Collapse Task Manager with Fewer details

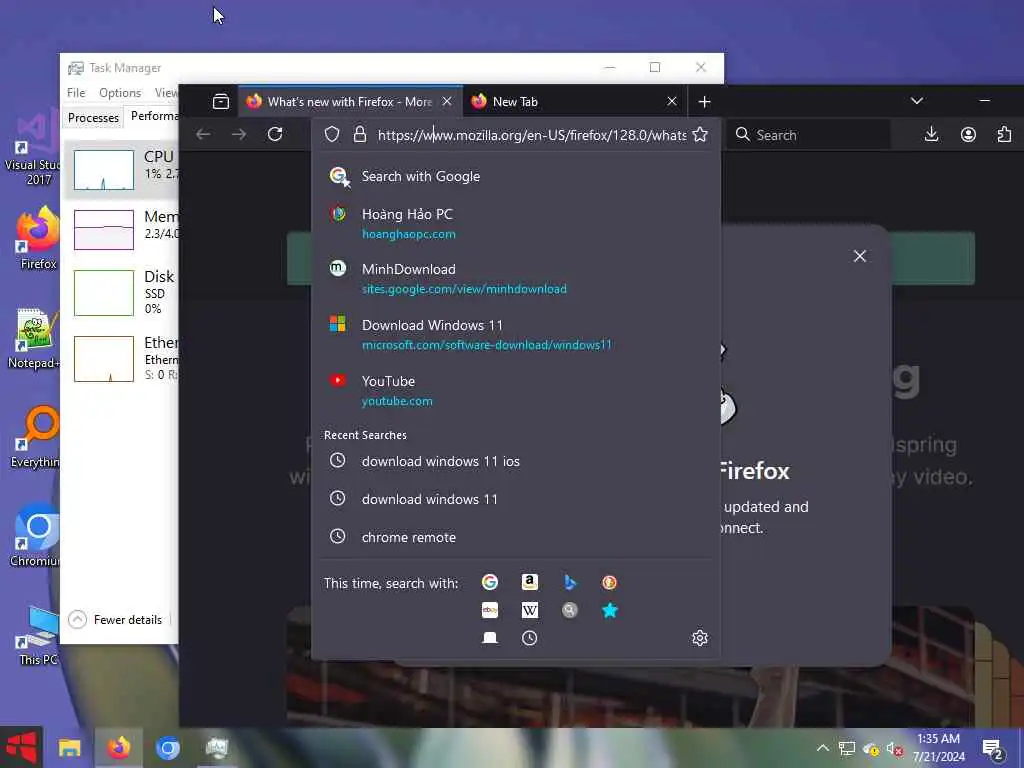(115, 619)
